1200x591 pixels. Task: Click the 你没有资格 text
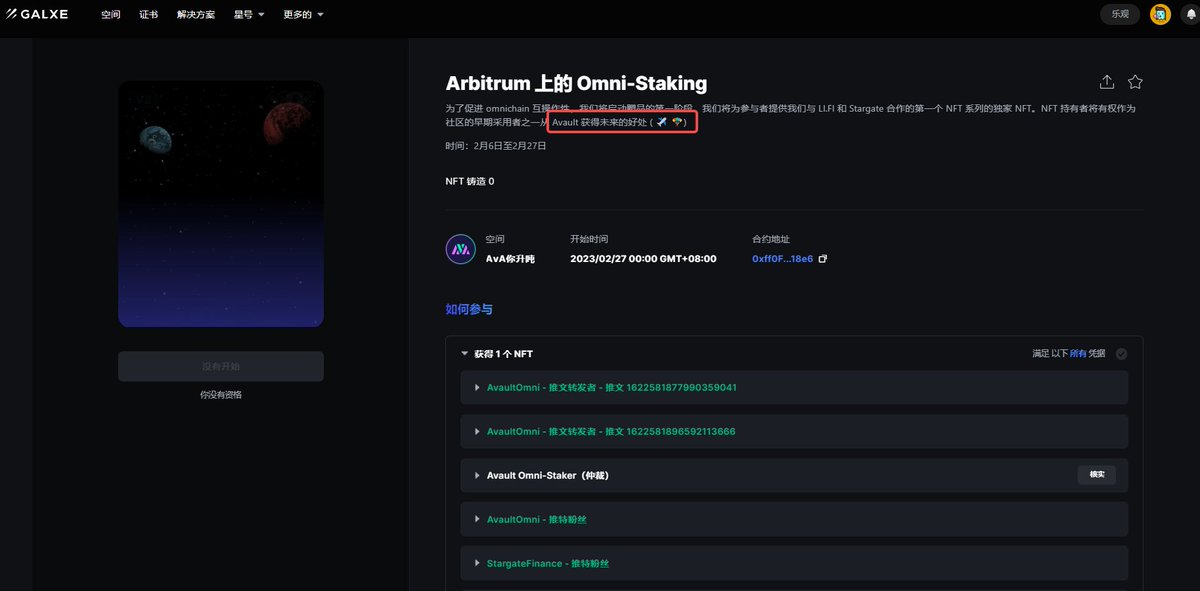[221, 395]
